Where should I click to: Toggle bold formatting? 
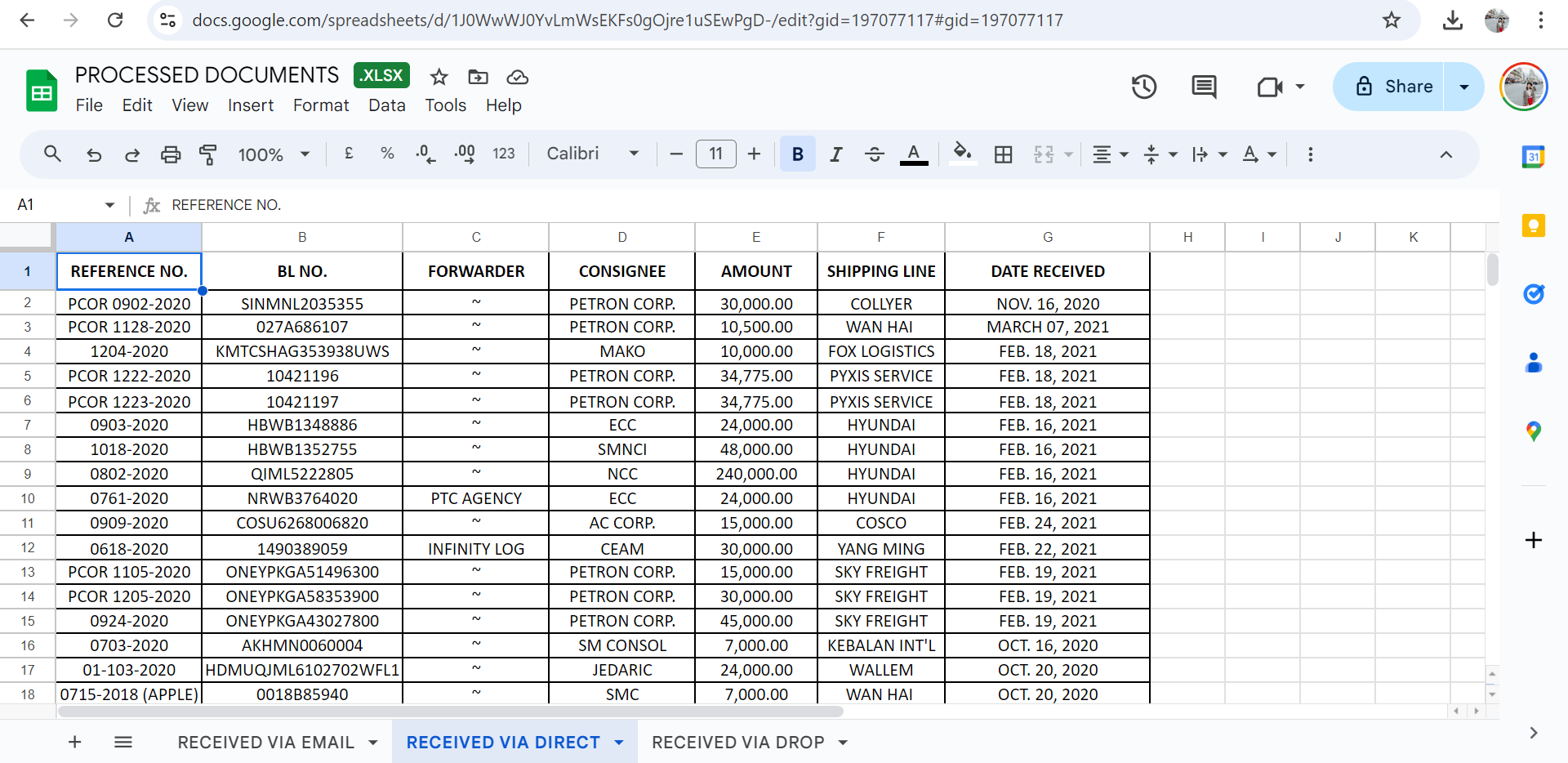point(798,154)
